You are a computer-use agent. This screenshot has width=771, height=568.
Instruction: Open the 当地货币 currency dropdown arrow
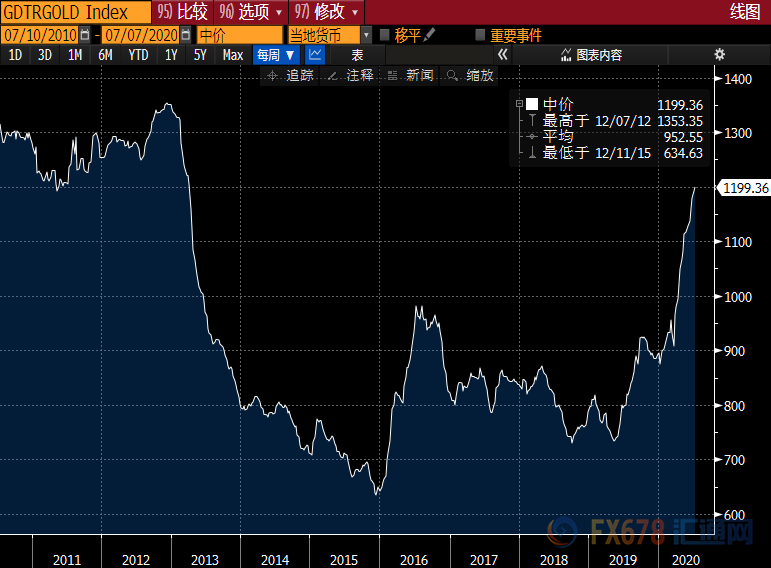[366, 35]
